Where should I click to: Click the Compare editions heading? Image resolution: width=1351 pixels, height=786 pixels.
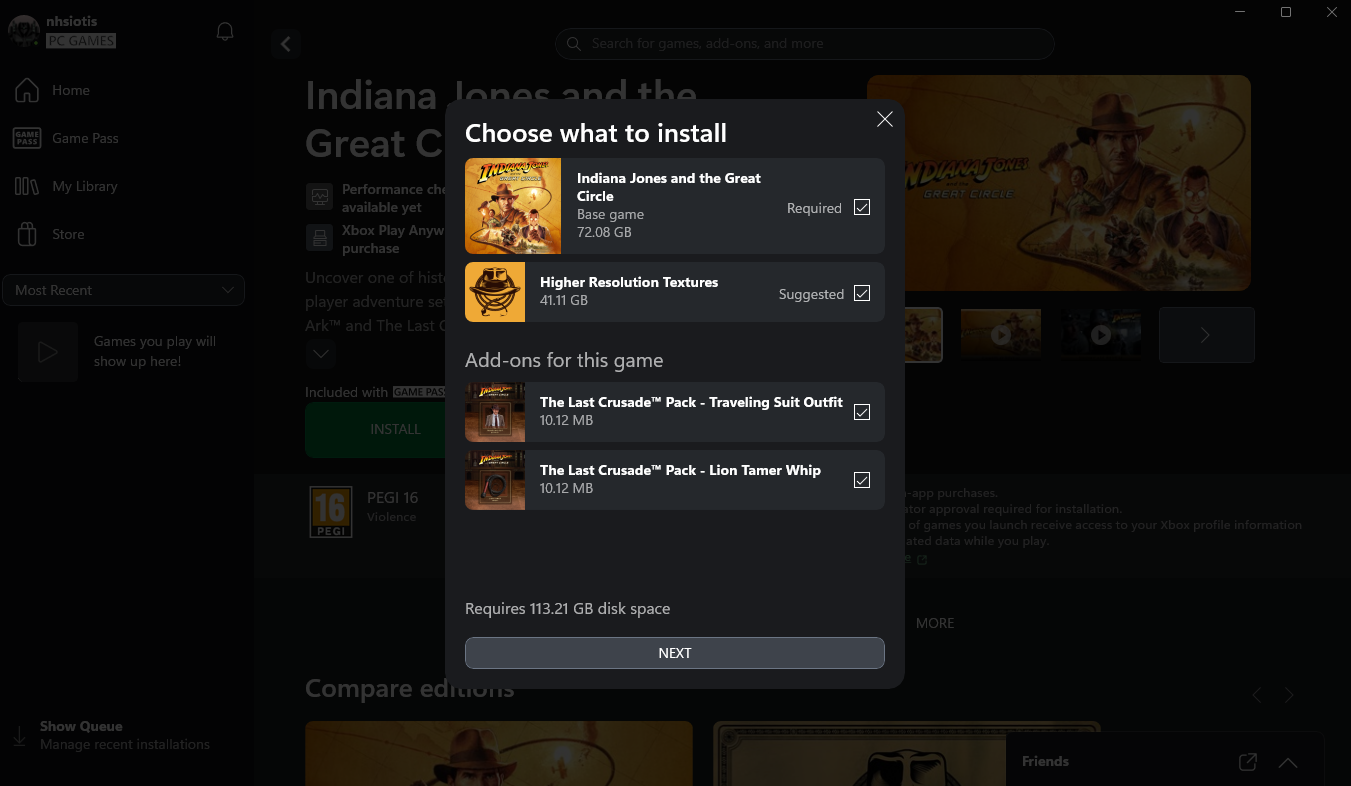[409, 689]
